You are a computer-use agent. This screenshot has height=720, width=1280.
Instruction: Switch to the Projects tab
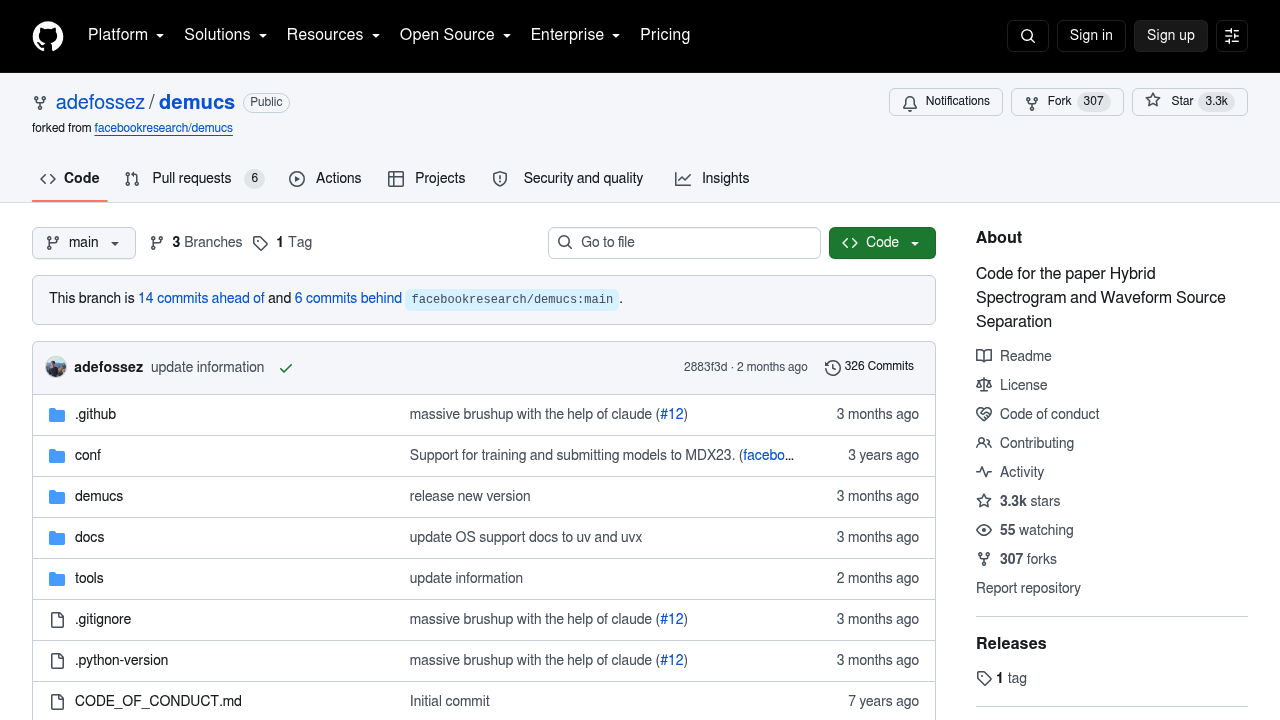(427, 179)
